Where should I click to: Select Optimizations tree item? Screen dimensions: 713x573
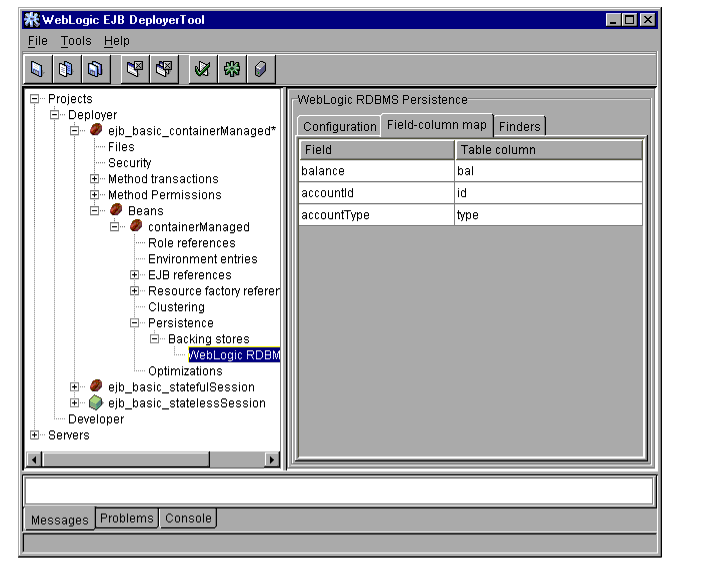pos(186,371)
